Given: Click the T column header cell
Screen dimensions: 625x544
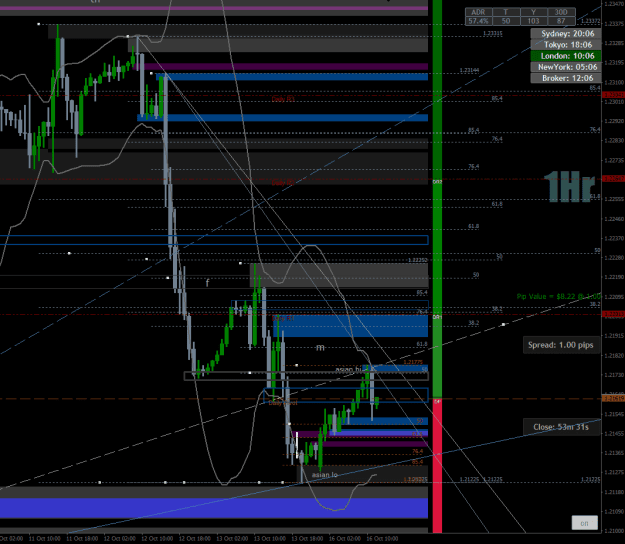Looking at the screenshot, I should click(506, 12).
